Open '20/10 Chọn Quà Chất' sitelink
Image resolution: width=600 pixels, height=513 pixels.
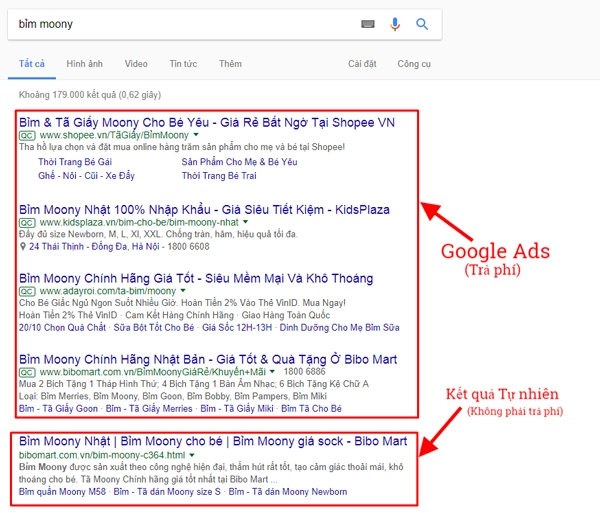pos(62,327)
